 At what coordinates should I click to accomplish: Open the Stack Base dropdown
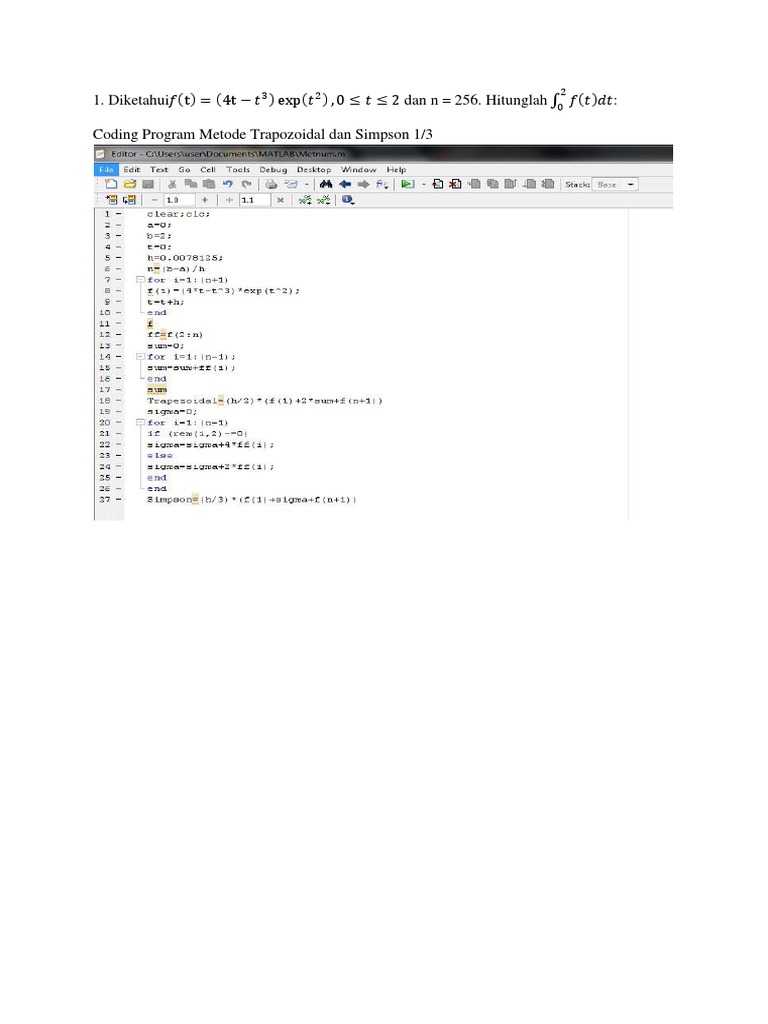[x=616, y=185]
